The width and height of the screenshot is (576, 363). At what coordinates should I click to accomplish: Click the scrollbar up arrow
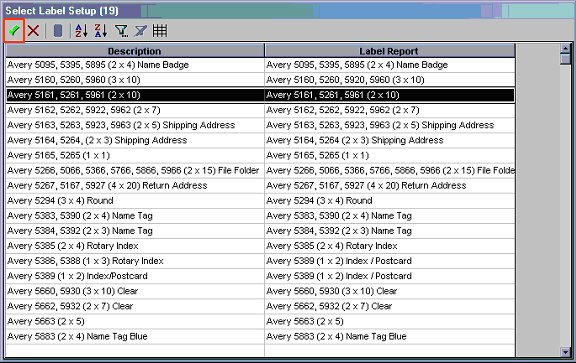565,48
